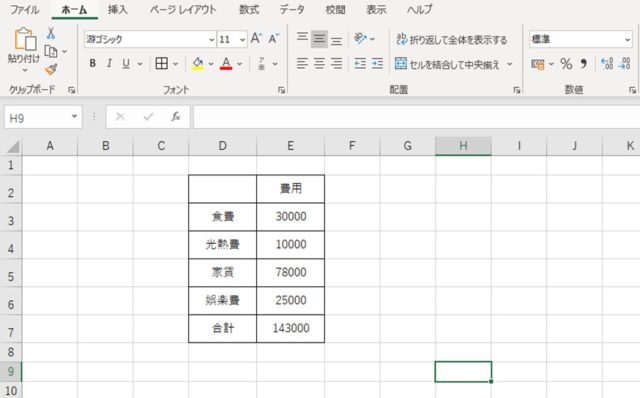Click the Borders grid icon
640x398 pixels.
(x=162, y=64)
